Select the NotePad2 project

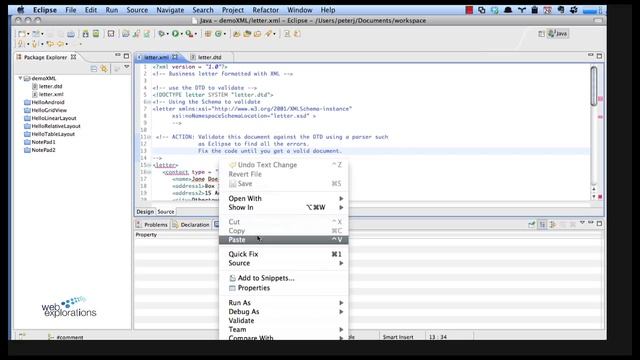tap(40, 150)
